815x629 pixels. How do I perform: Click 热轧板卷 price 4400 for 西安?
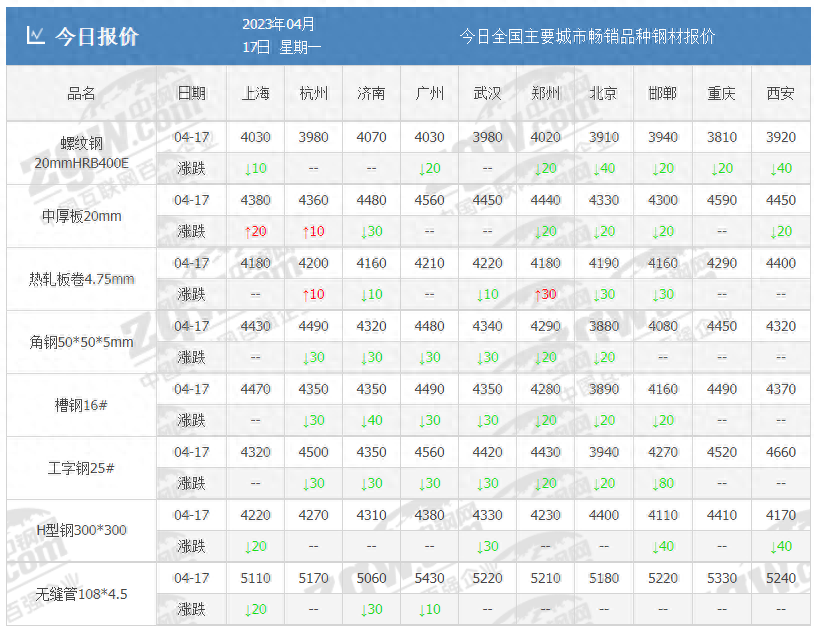tap(781, 263)
